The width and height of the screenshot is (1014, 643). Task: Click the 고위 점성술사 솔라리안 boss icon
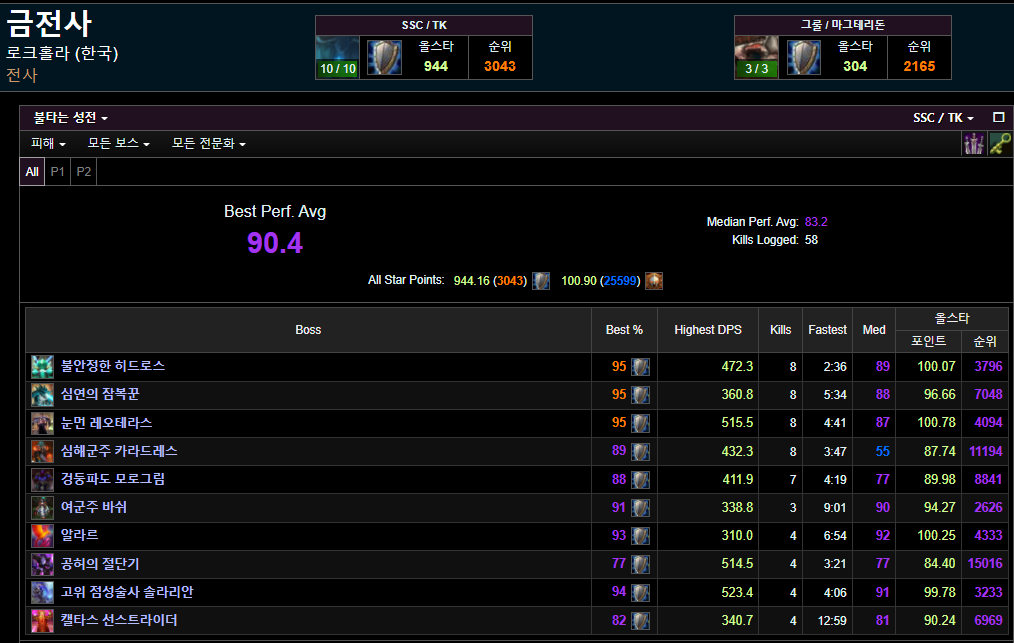point(43,593)
